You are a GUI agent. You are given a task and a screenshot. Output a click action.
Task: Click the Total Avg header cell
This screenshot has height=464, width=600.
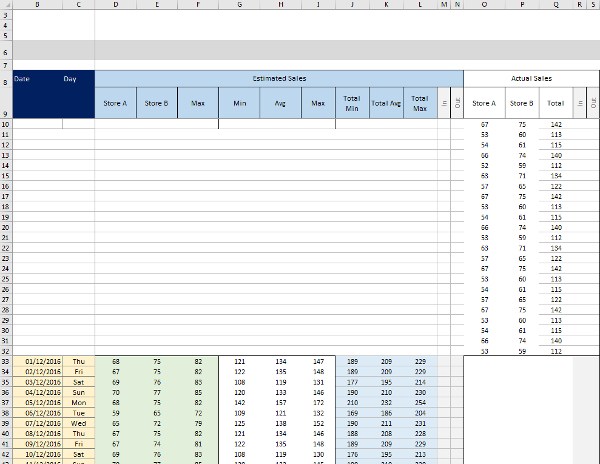(x=386, y=103)
